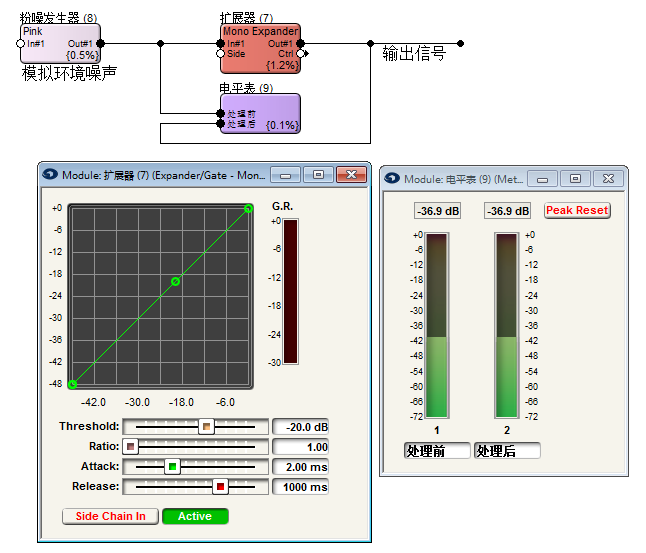Select the Mono Expander module block
646x553 pixels.
(260, 48)
